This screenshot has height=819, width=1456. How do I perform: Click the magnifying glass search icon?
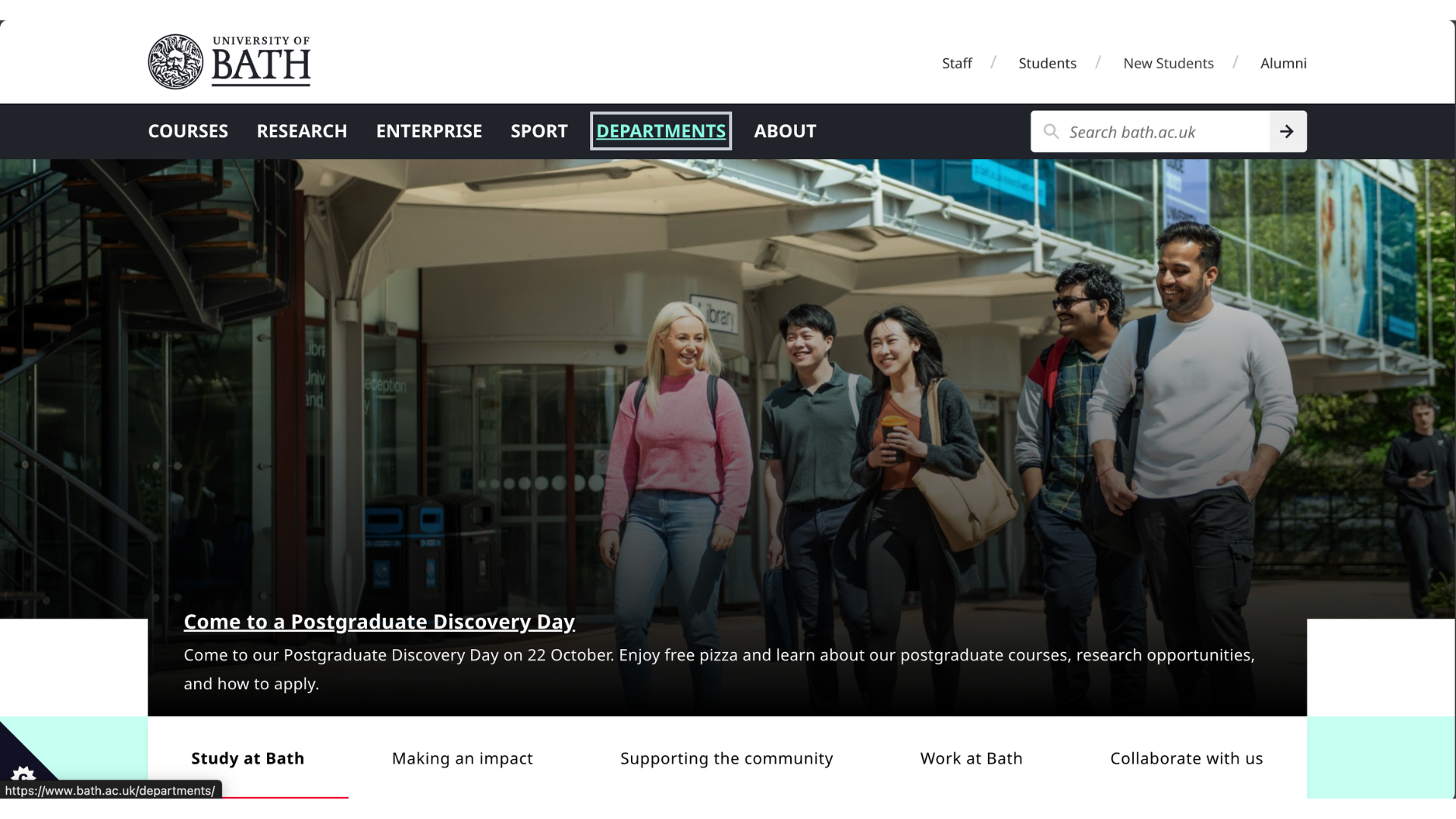tap(1050, 132)
